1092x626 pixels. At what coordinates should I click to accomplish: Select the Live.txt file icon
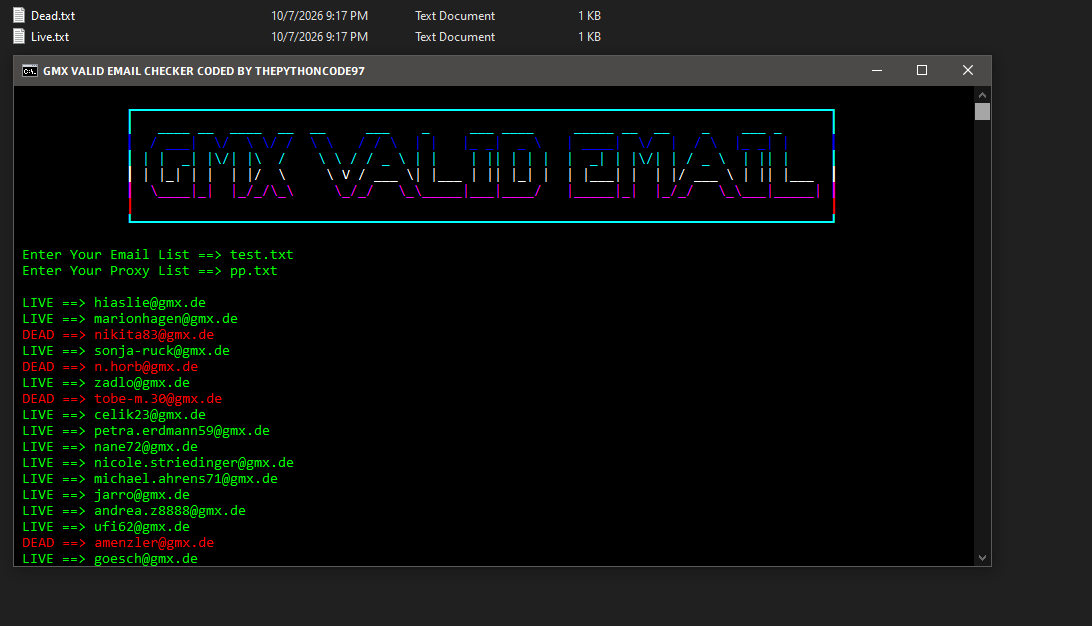(20, 36)
